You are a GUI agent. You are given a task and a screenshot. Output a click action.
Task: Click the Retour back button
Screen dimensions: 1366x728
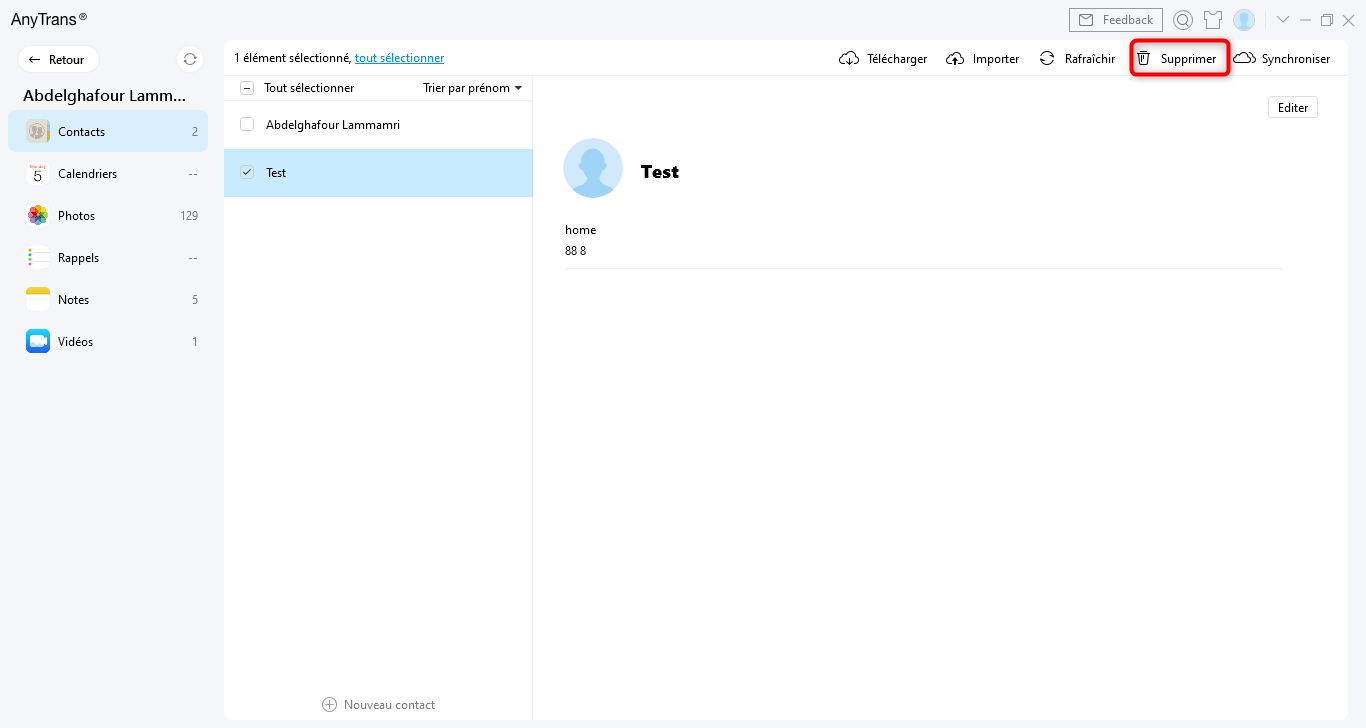point(58,60)
